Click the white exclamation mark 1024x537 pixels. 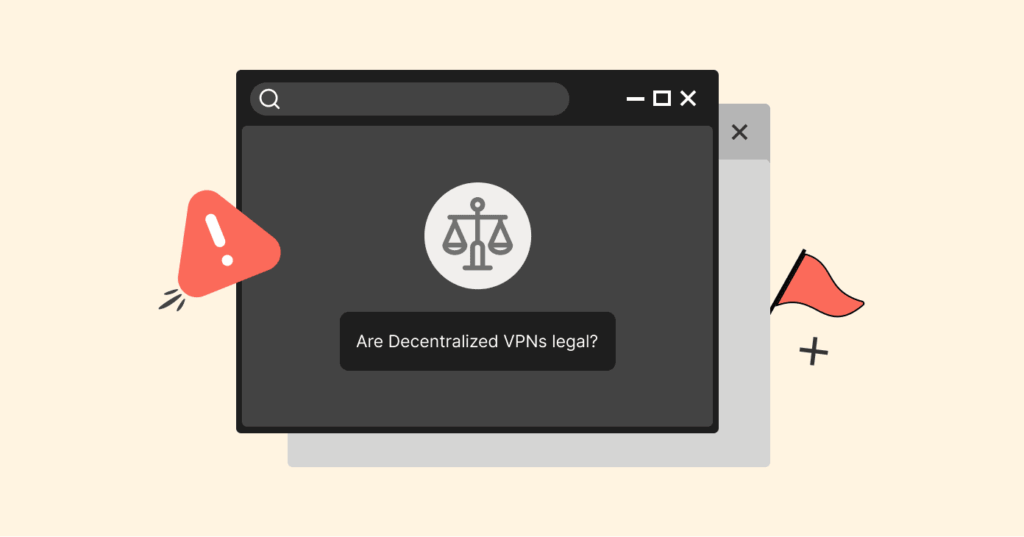(217, 239)
